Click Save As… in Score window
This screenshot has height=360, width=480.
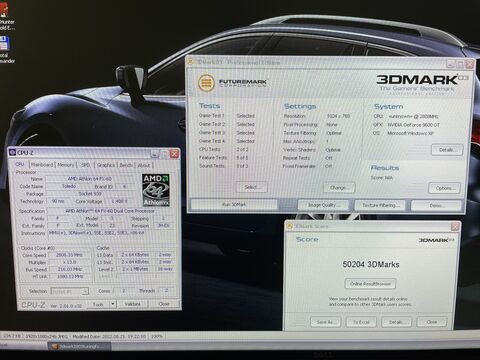[326, 322]
